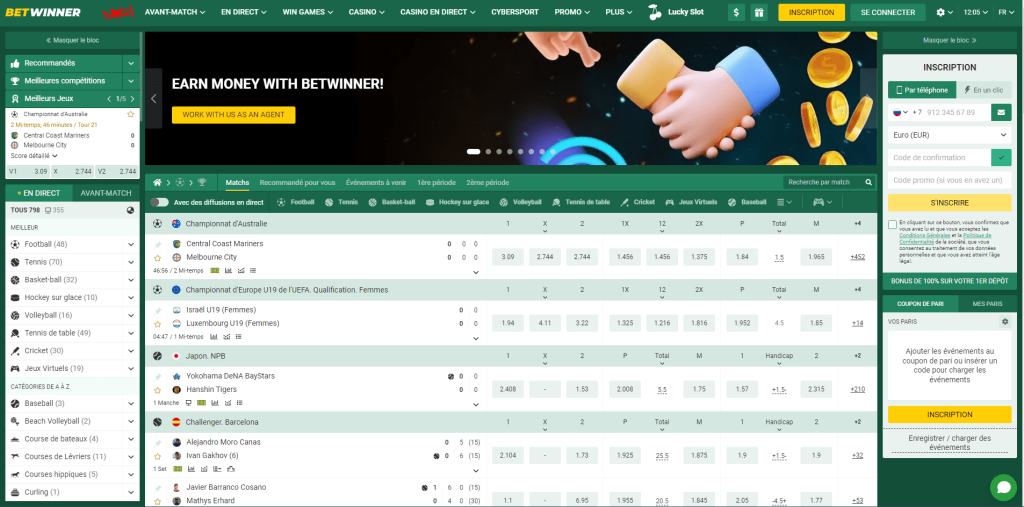1024x507 pixels.
Task: Favorite the Melbourne City match star
Action: point(157,257)
